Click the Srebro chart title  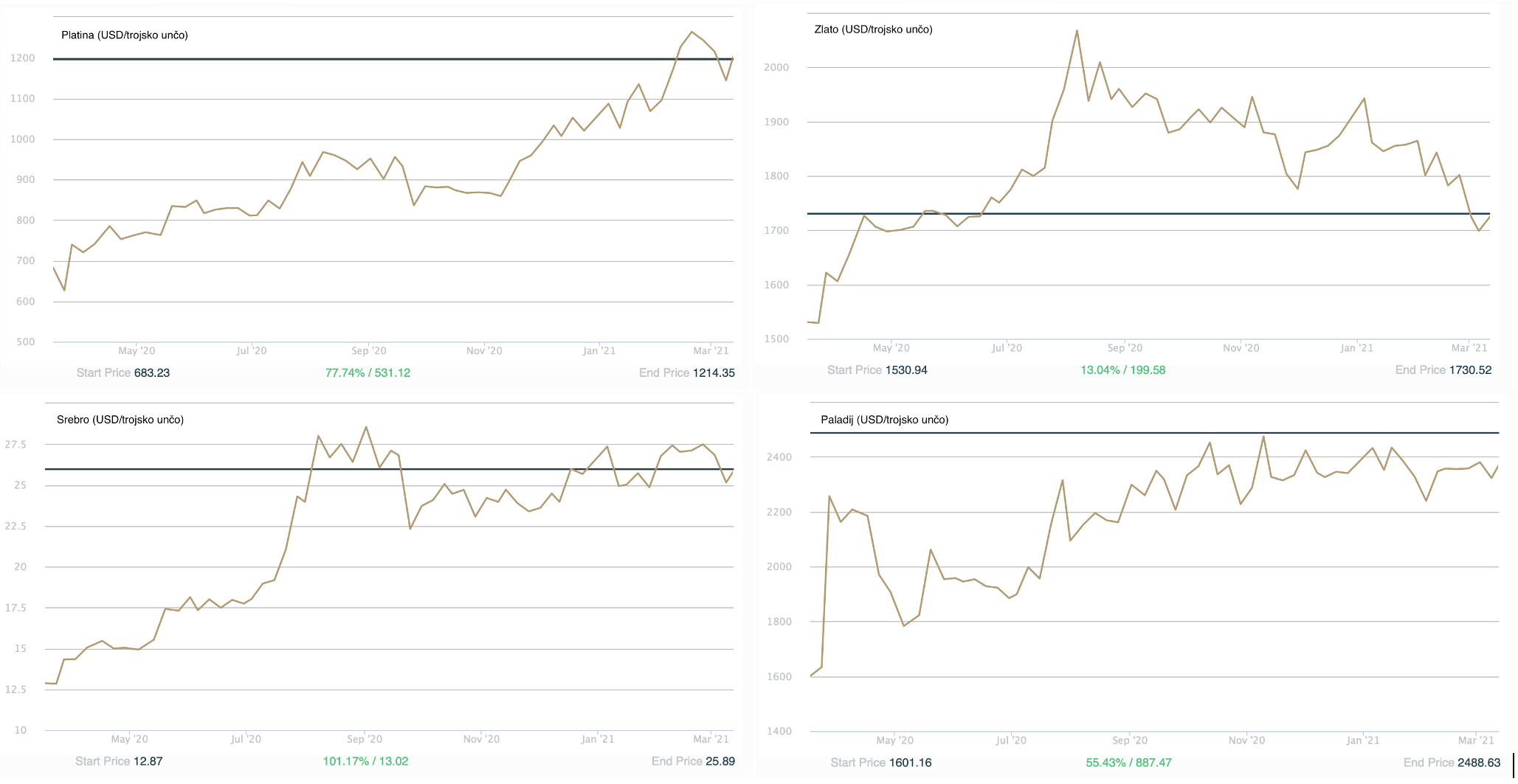[120, 420]
